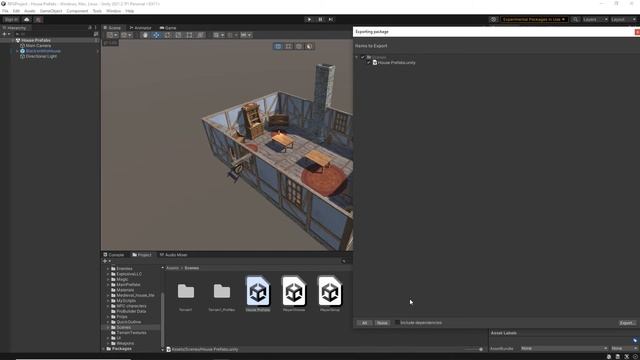Expand the Packages folder
Screen dimensions: 640x360
click(x=103, y=349)
